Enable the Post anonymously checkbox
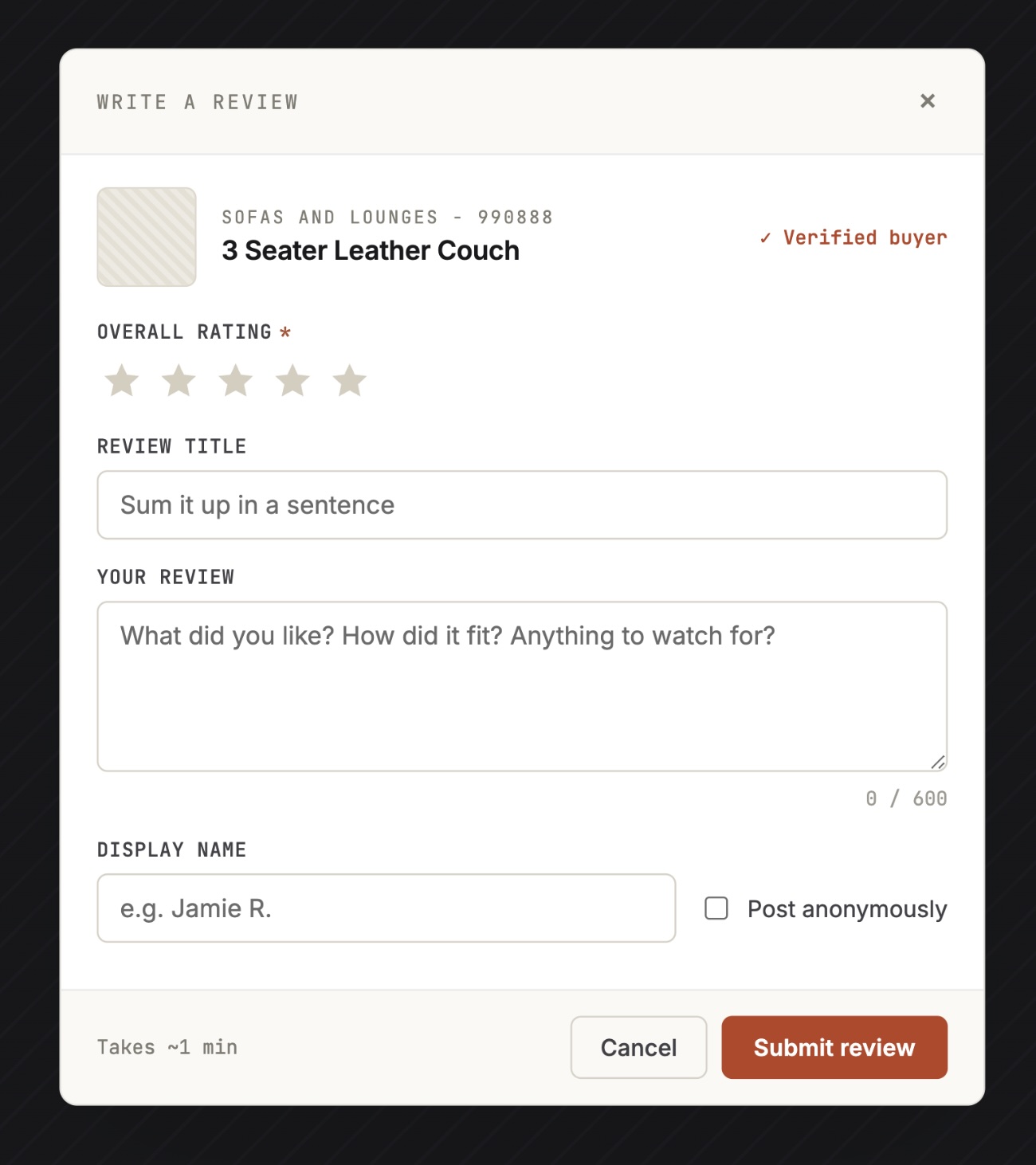Viewport: 1036px width, 1165px height. click(x=716, y=908)
